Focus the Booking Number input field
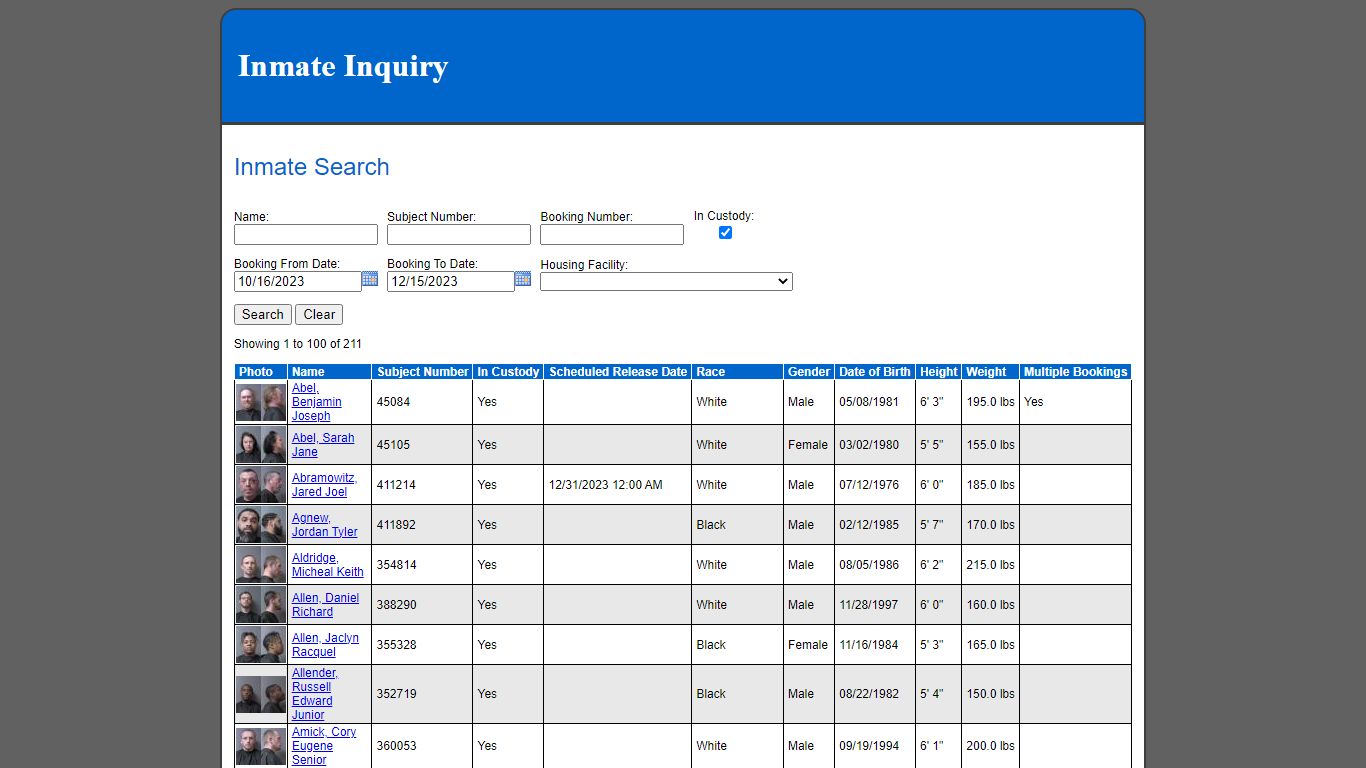This screenshot has height=768, width=1366. (612, 234)
